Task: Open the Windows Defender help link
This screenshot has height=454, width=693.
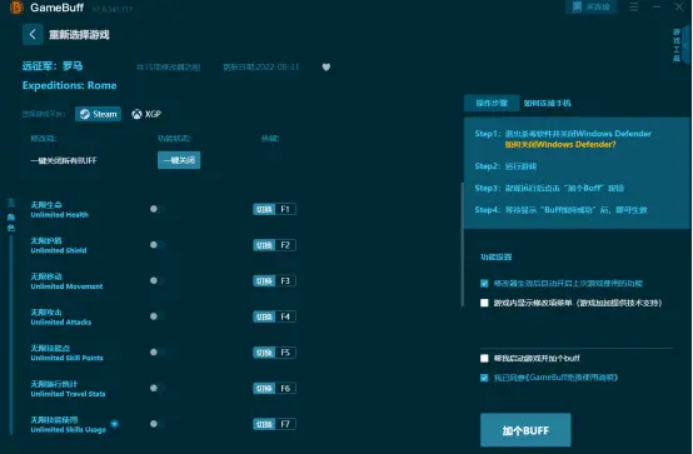Action: pos(560,145)
